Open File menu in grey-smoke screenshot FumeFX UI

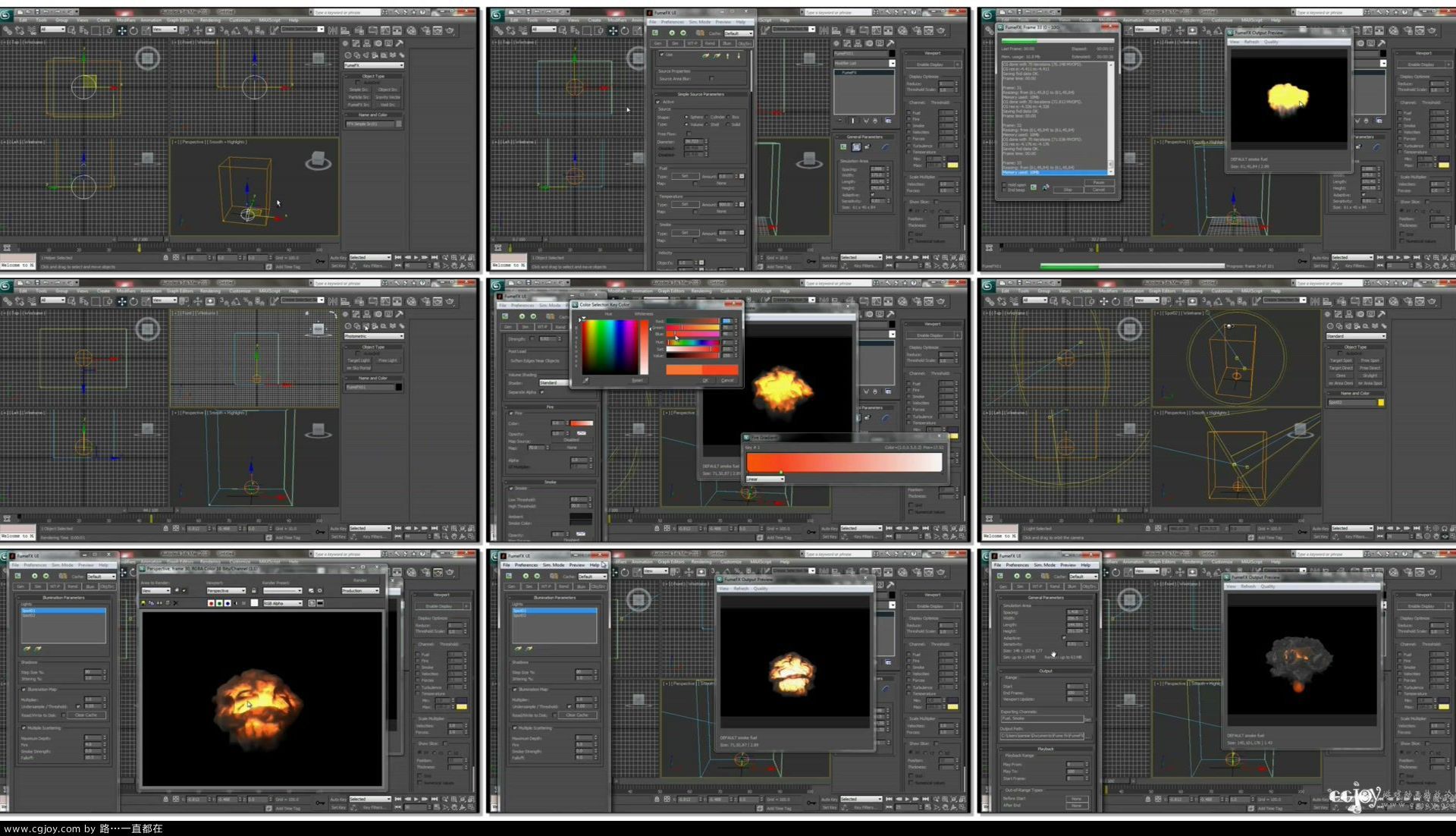pos(997,565)
